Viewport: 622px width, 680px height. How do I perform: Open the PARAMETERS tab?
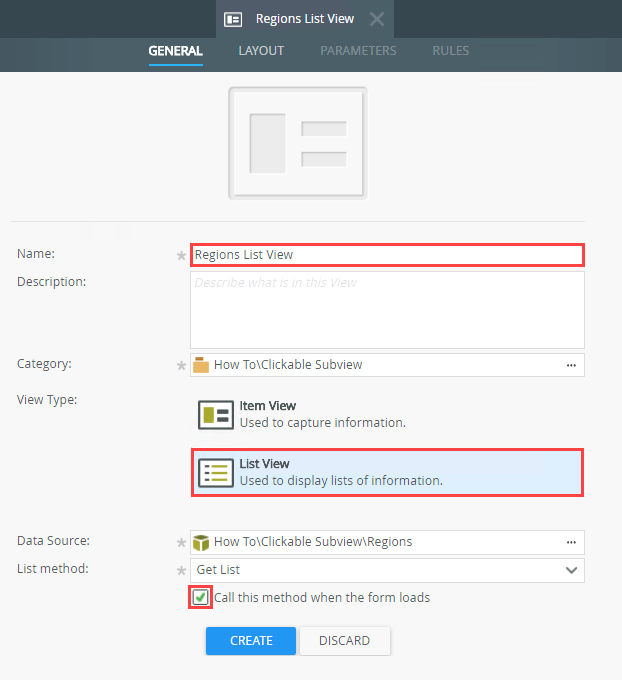coord(358,51)
